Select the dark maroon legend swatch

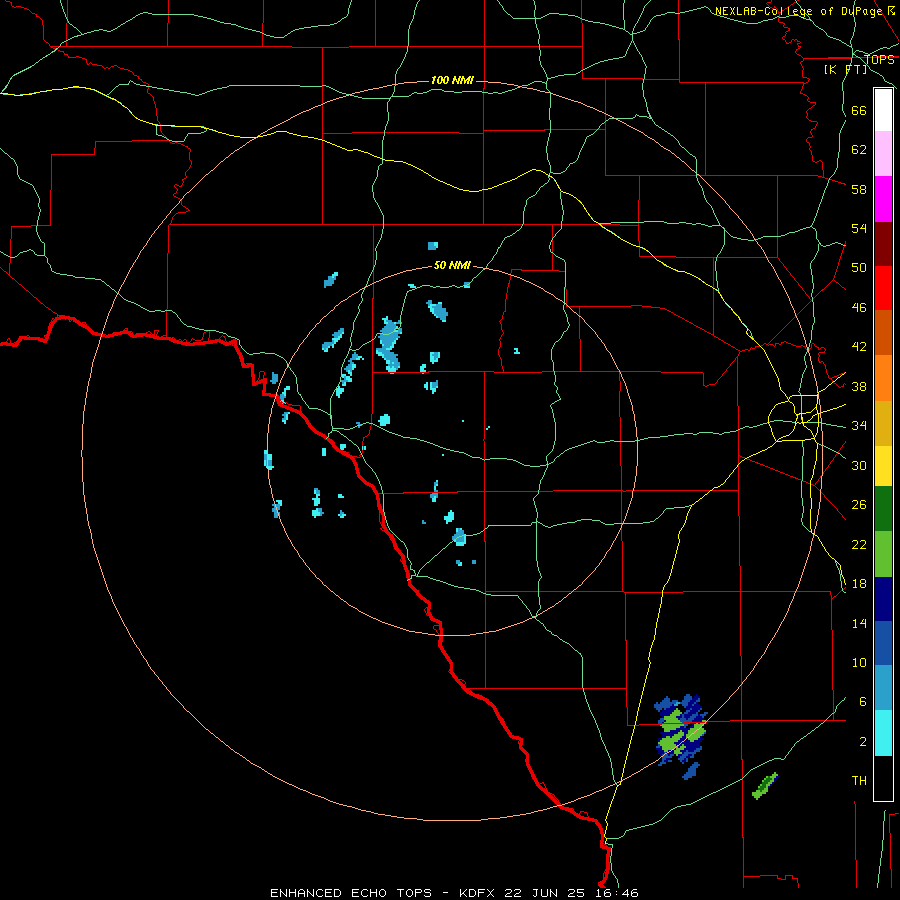(x=883, y=245)
